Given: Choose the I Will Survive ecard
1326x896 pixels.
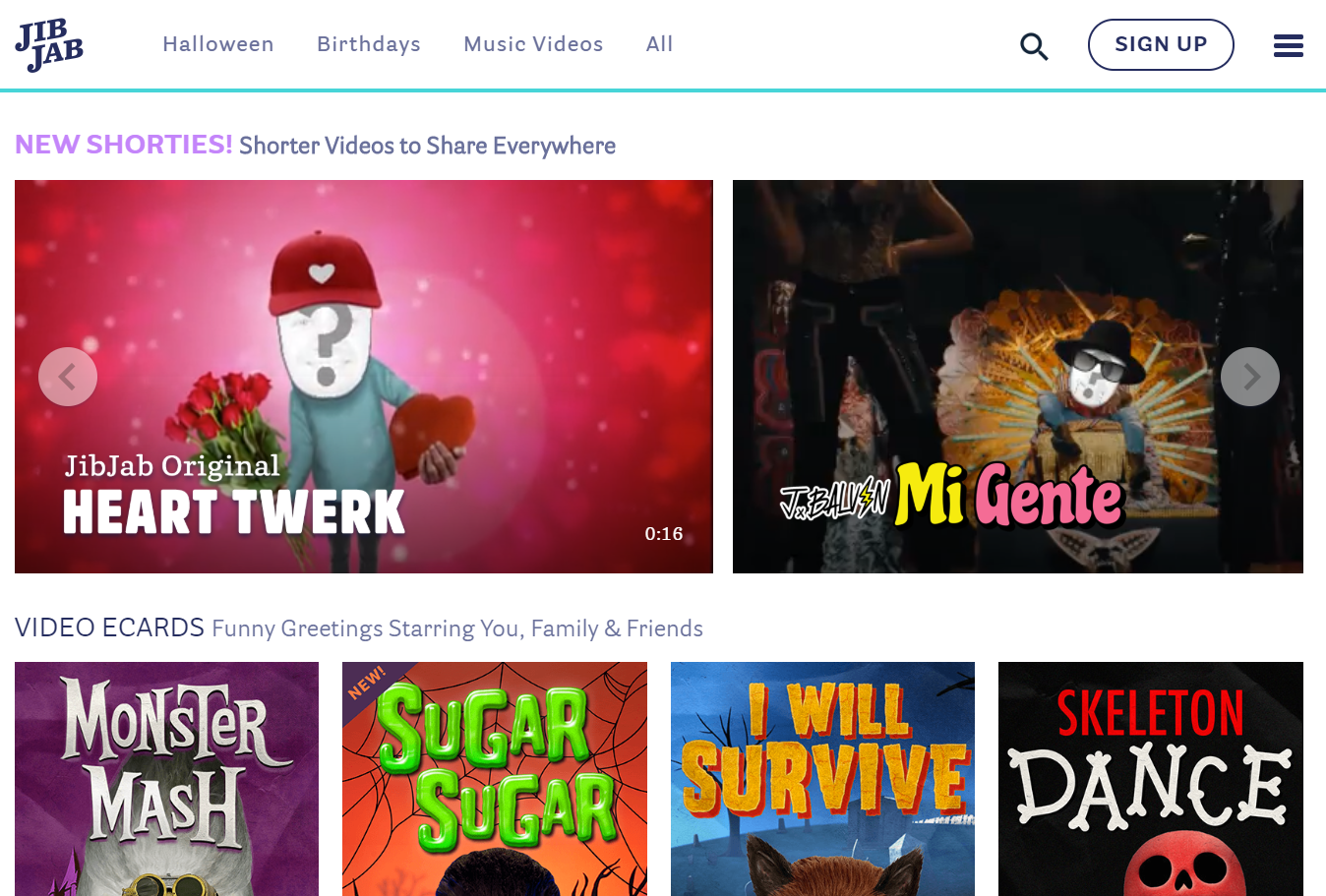Looking at the screenshot, I should tap(822, 778).
